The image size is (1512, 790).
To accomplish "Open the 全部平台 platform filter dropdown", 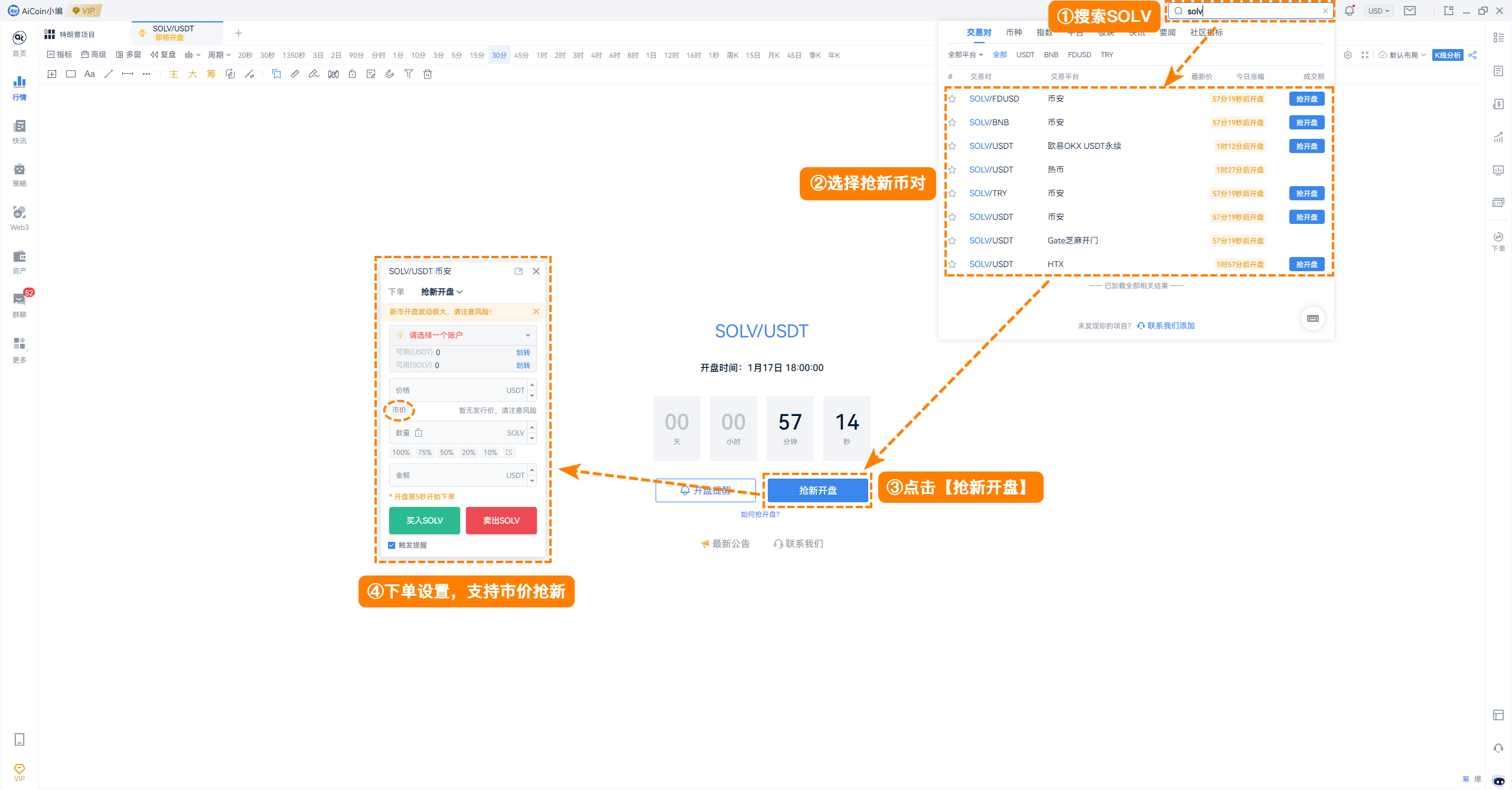I will coord(965,55).
